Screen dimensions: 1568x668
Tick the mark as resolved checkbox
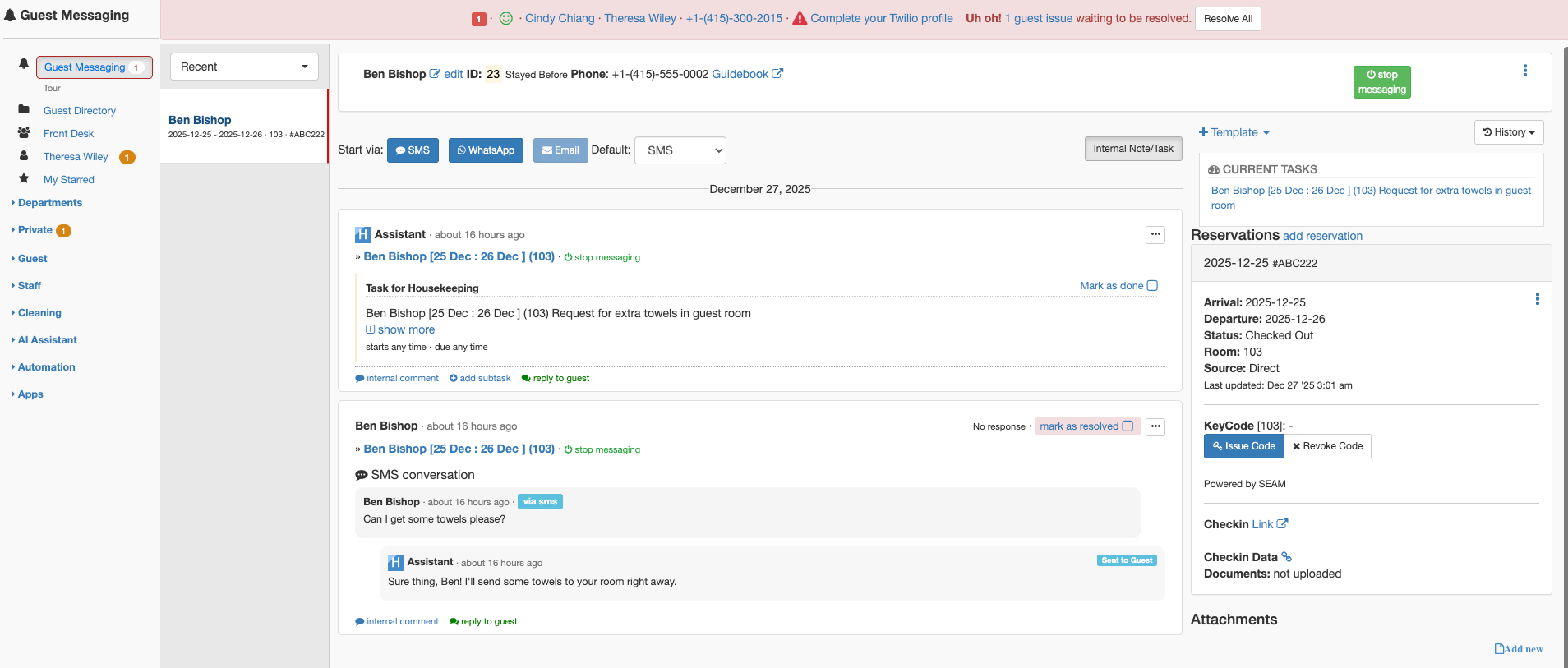(1128, 426)
